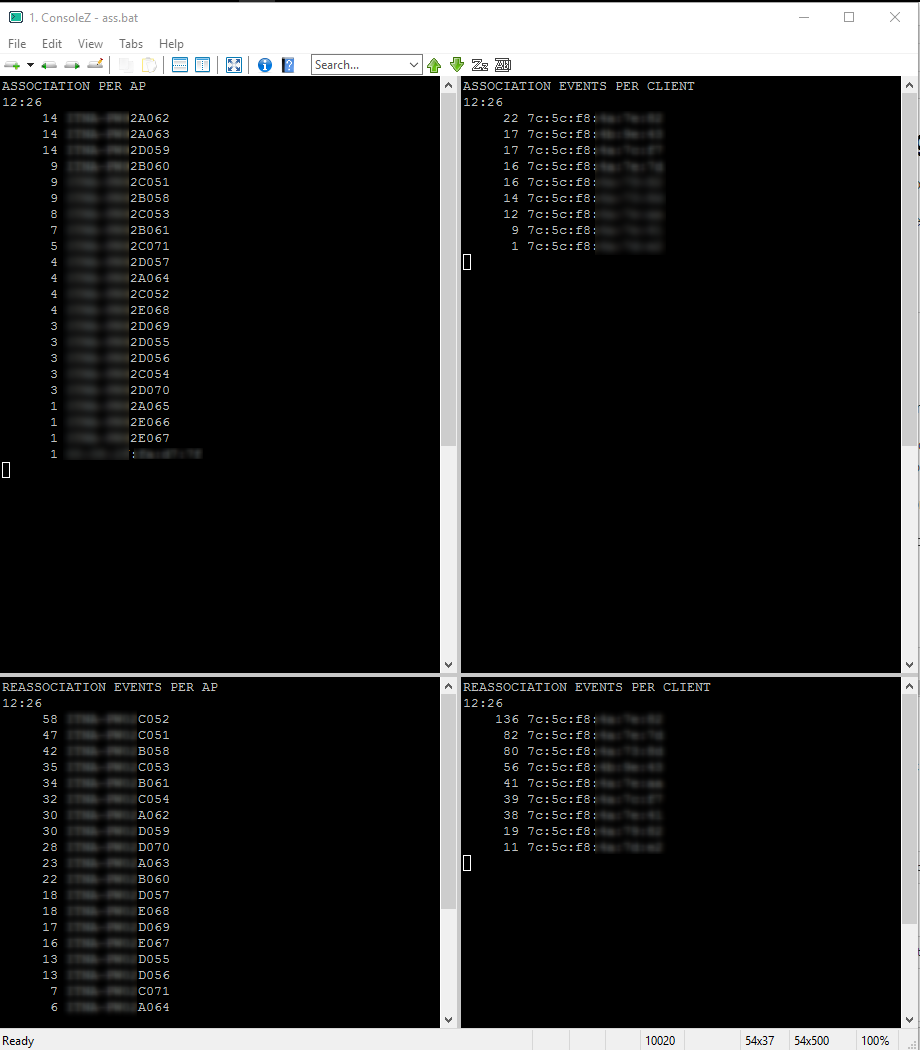Click scroll-up arrow of Association Per AP pane

(x=449, y=85)
